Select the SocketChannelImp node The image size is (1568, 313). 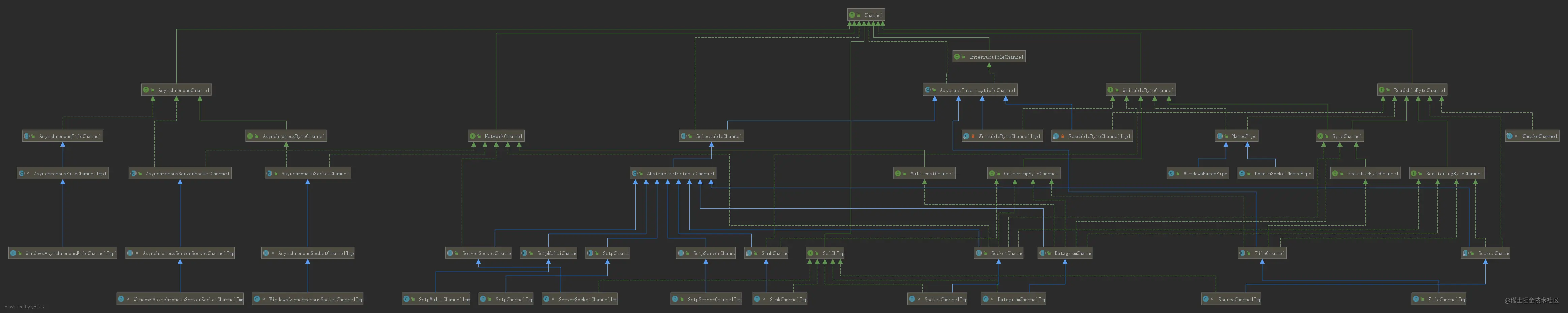tap(938, 299)
